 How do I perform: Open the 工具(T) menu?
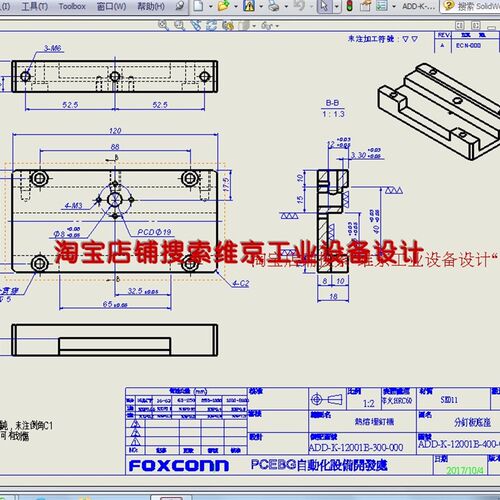pos(34,6)
